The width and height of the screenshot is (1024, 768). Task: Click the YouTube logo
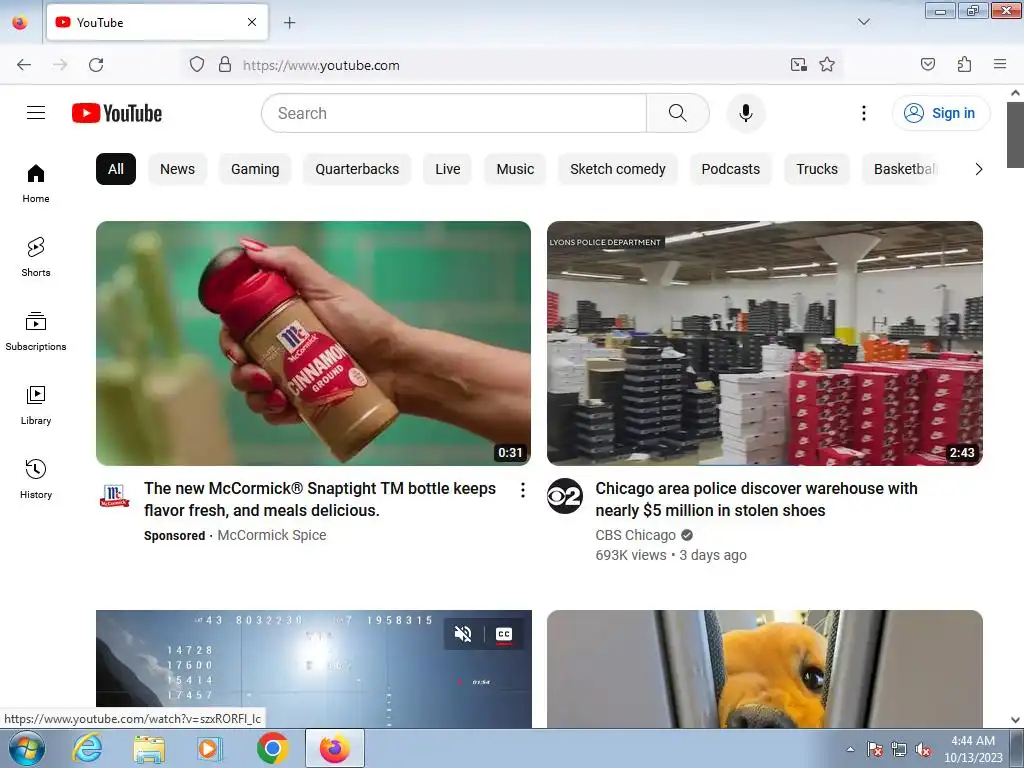pyautogui.click(x=117, y=113)
